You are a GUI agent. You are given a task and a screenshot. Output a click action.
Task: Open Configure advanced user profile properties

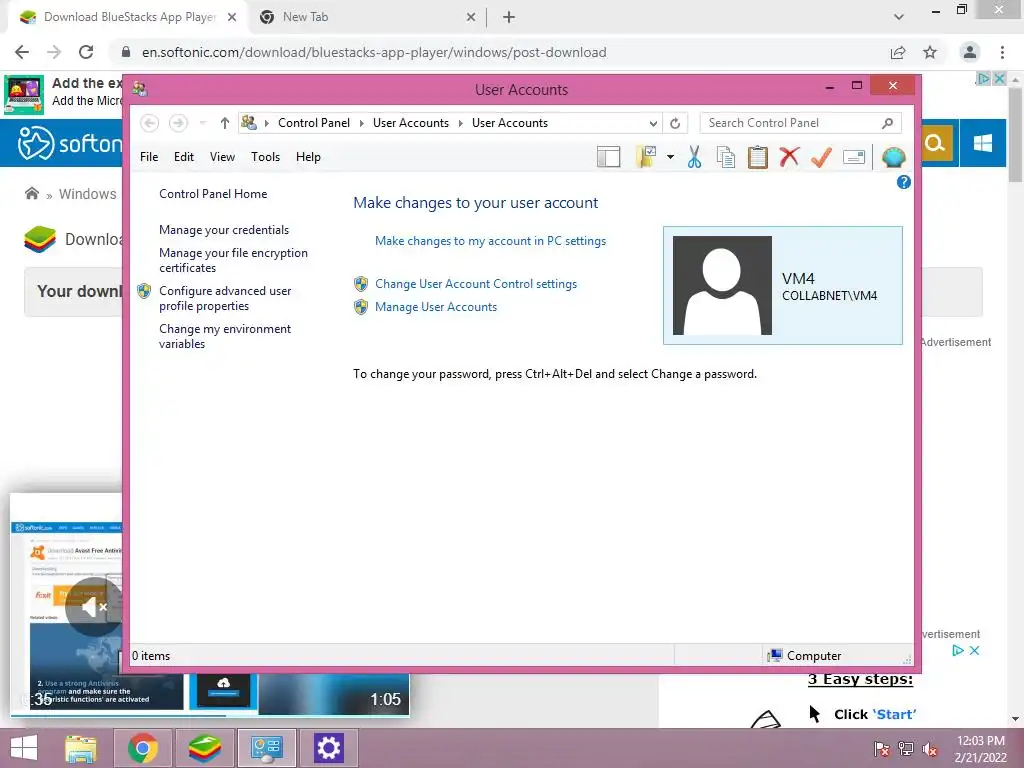225,298
